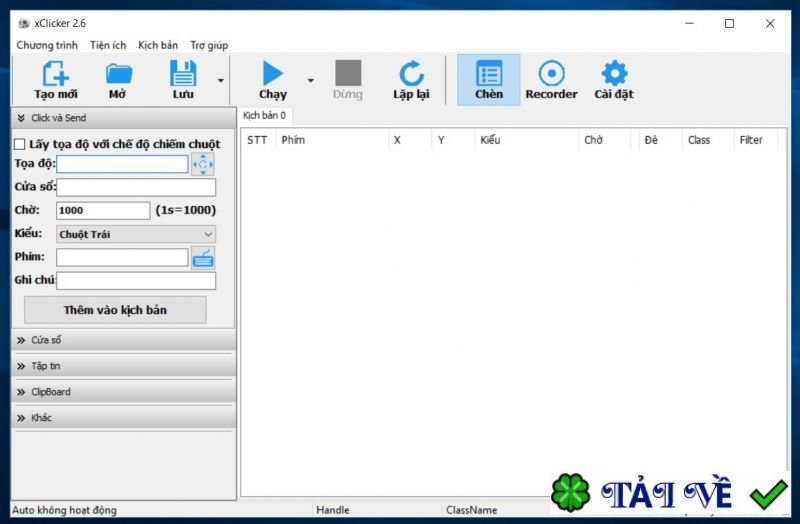Enable Lấy tọa độ với chế độ chiếm chuột
The height and width of the screenshot is (524, 800).
click(x=19, y=144)
